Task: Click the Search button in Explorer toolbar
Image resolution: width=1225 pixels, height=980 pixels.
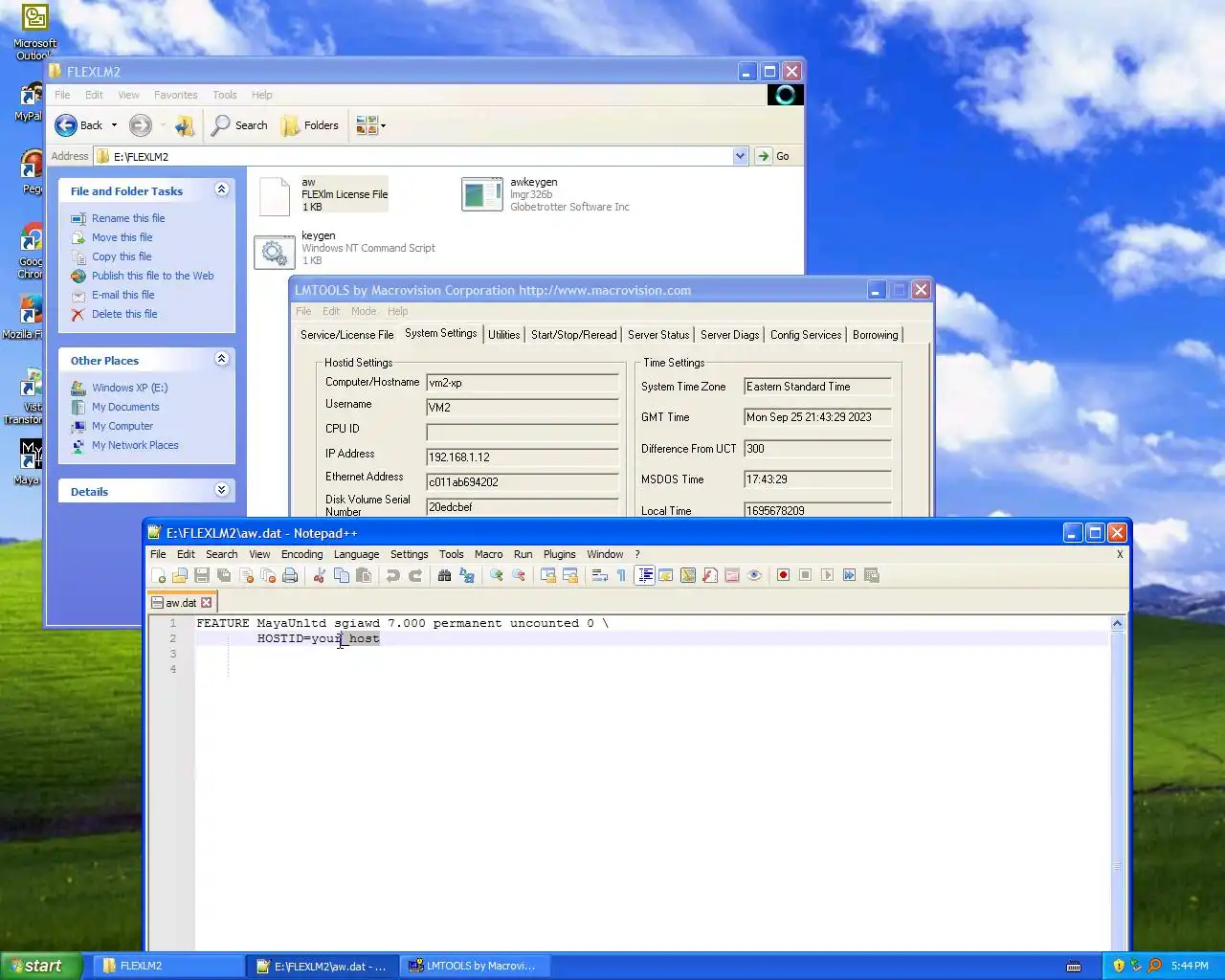Action: click(x=239, y=125)
